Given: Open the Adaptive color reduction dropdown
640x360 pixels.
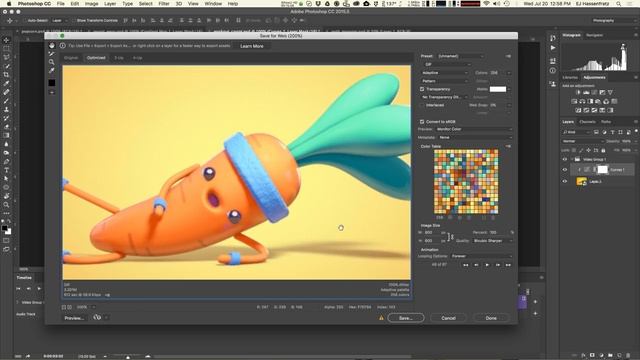Looking at the screenshot, I should pos(445,73).
